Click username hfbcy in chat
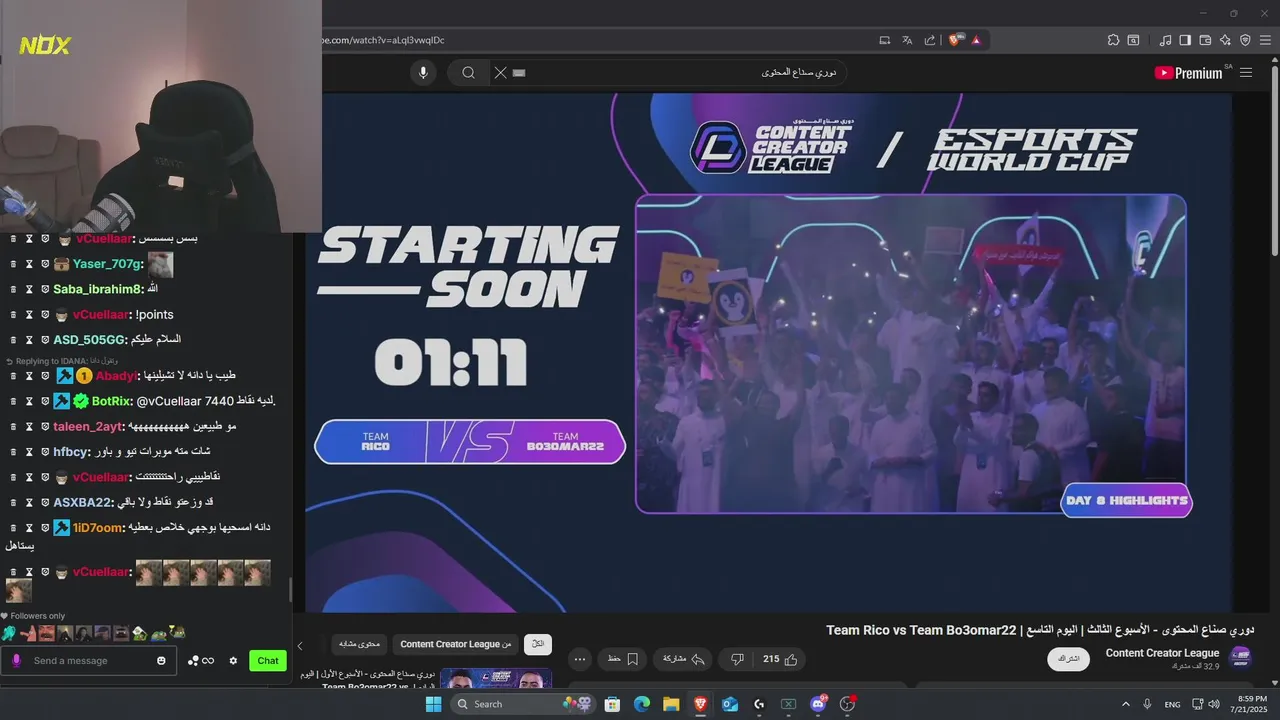The image size is (1280, 720). (x=71, y=452)
